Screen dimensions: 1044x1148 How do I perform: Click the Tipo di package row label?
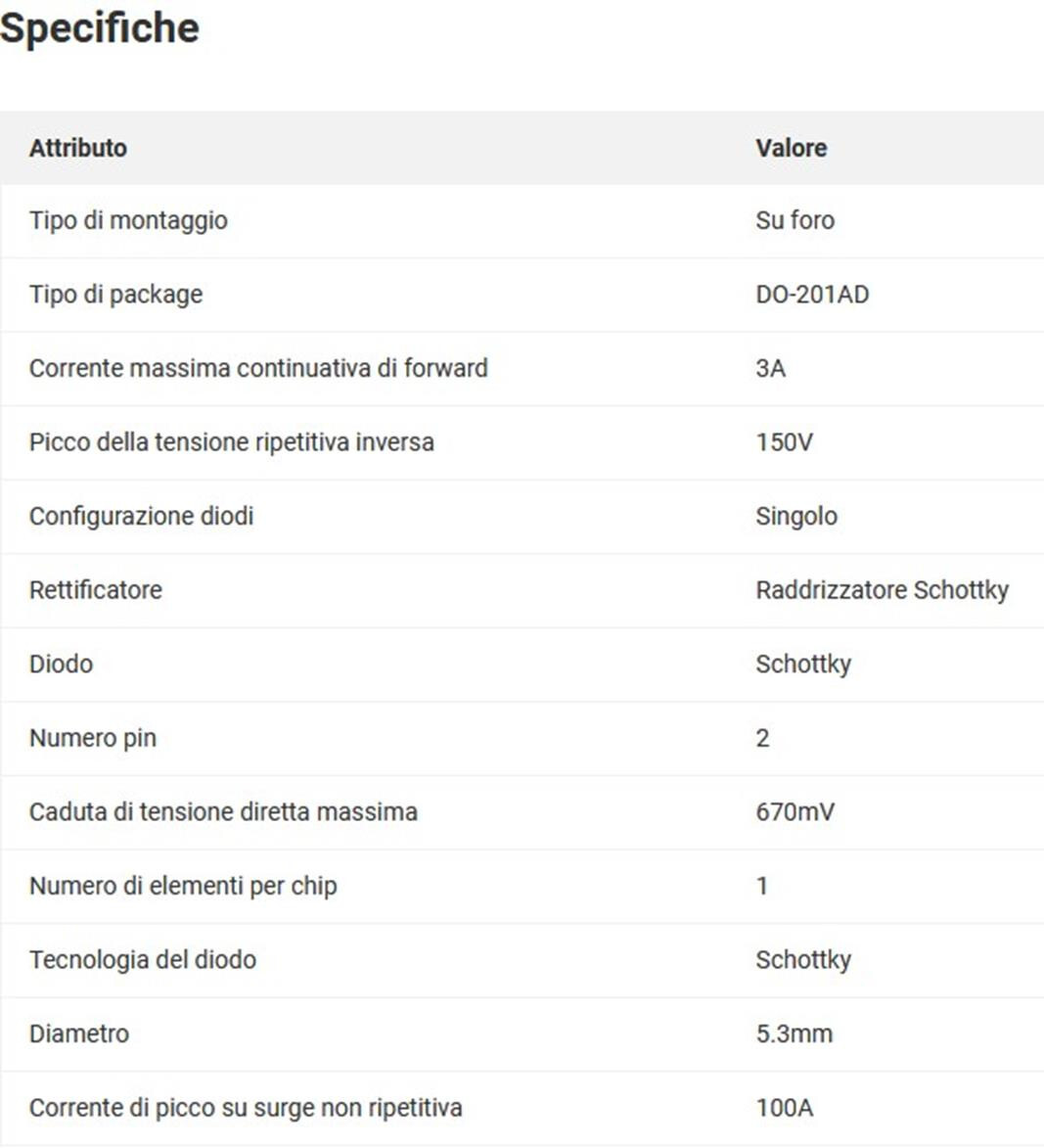[115, 295]
